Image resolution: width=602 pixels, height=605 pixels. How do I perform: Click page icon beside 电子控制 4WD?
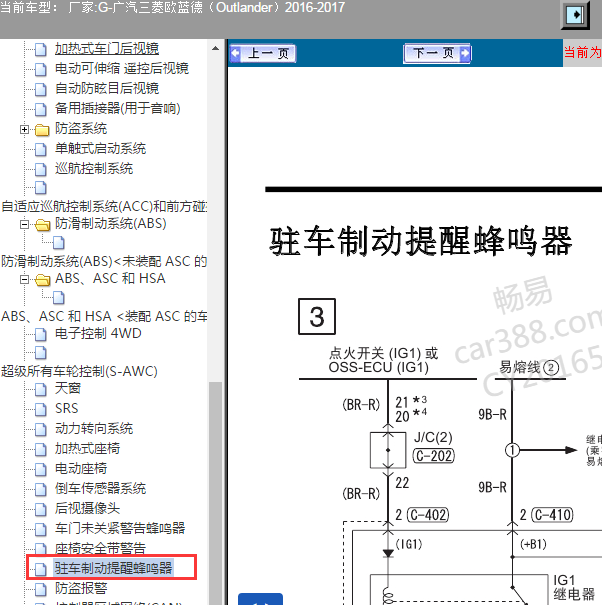tap(41, 334)
